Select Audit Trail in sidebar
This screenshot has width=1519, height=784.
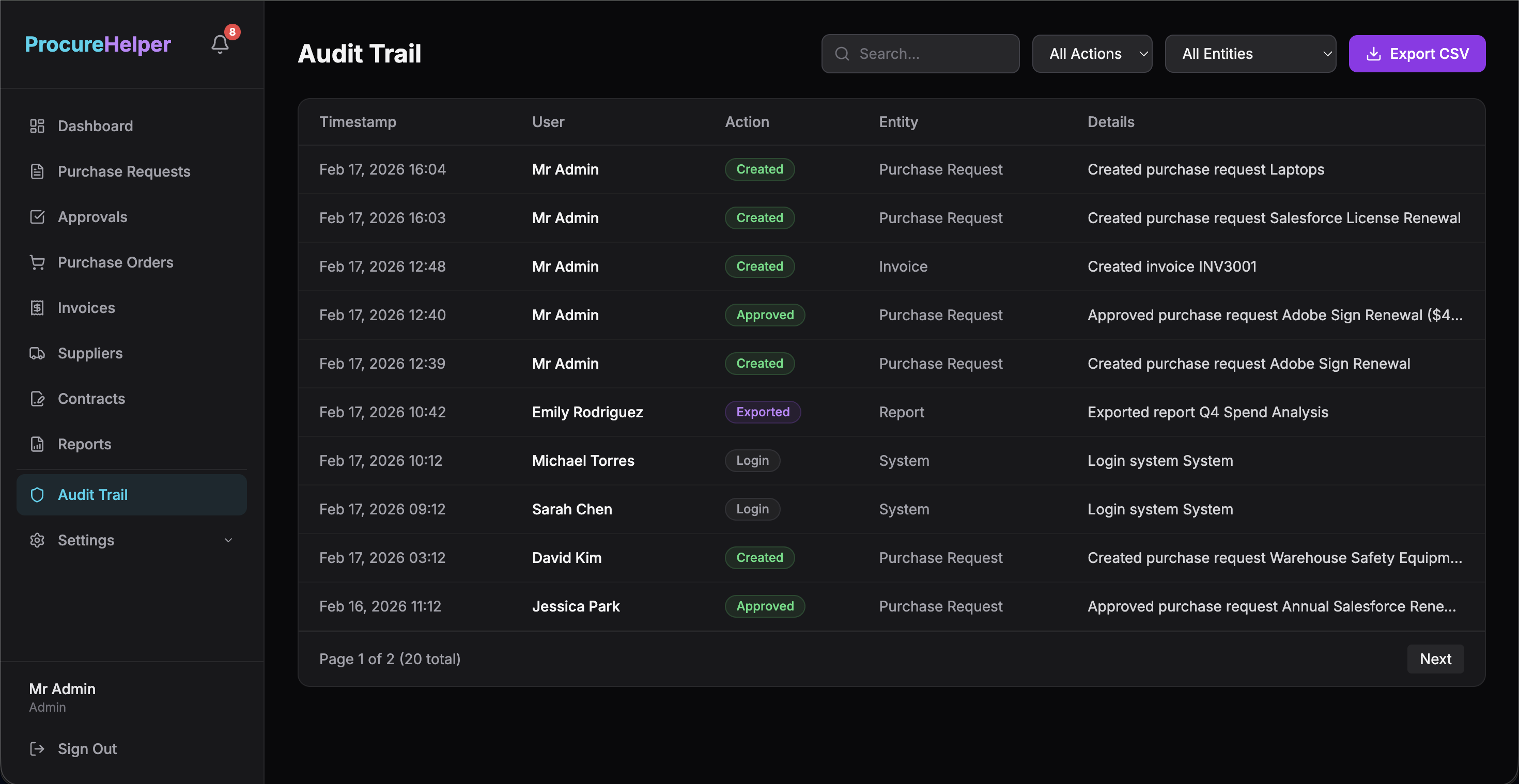point(92,495)
